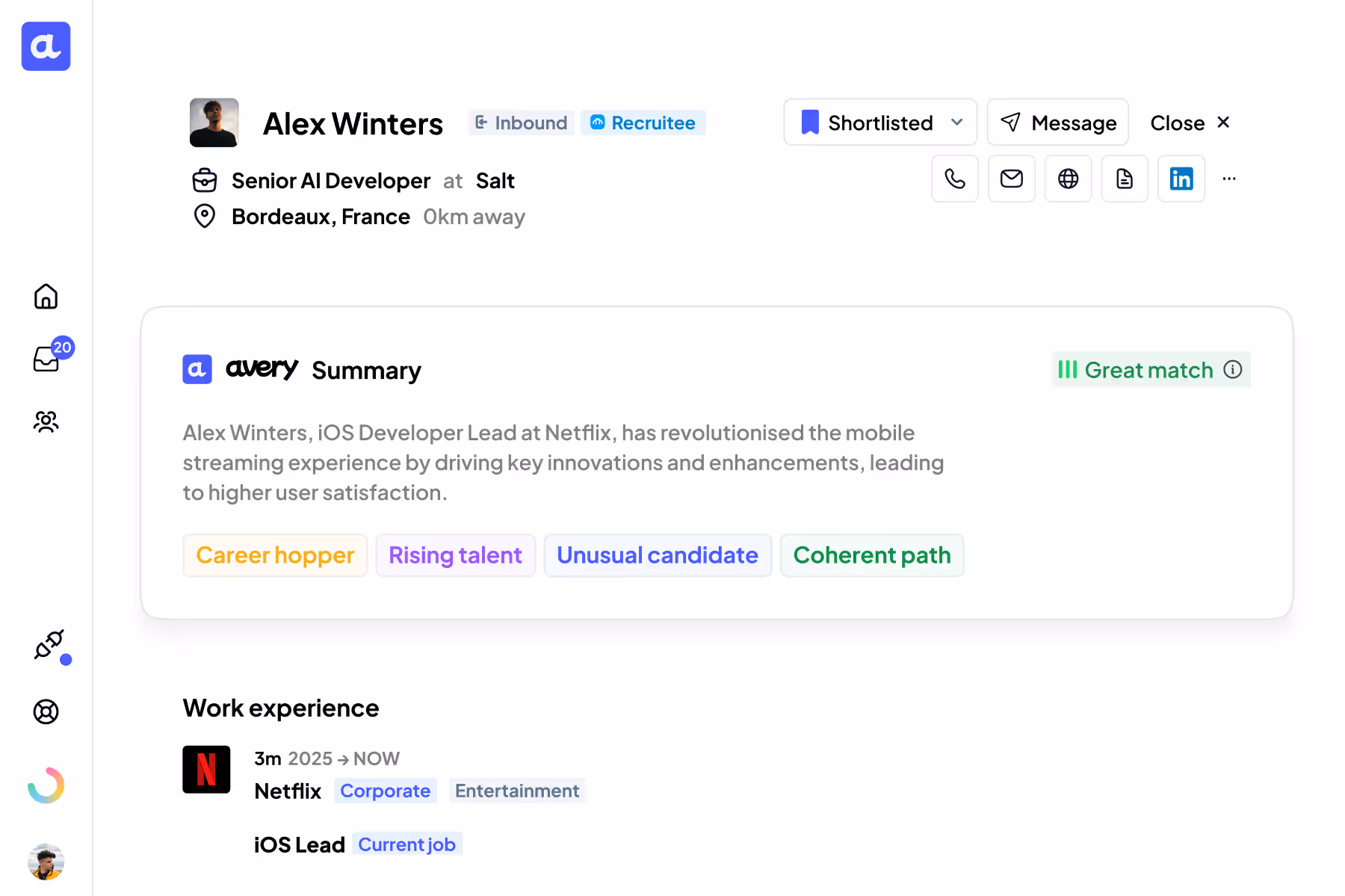Click the Current job tag

(x=407, y=844)
